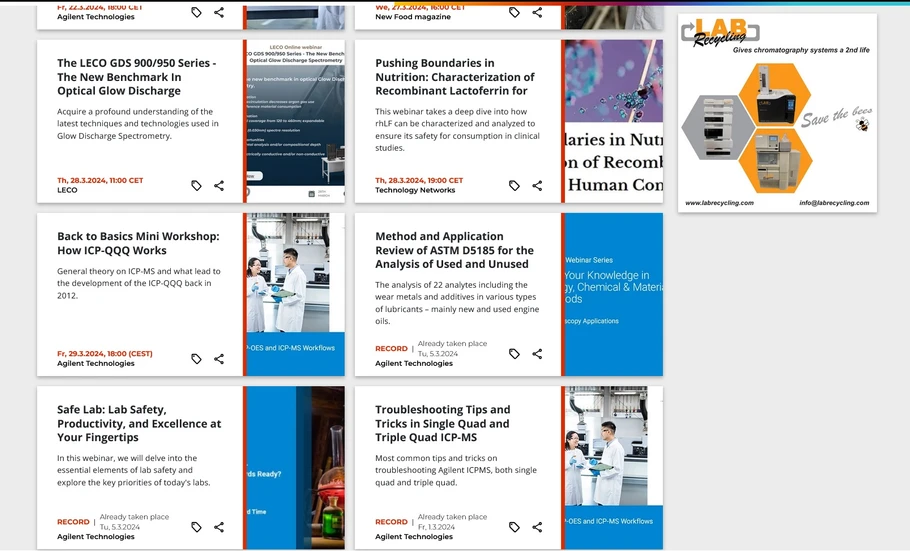This screenshot has height=551, width=910.
Task: Share the Troubleshooting Tips and Tricks webinar
Action: pyautogui.click(x=537, y=527)
